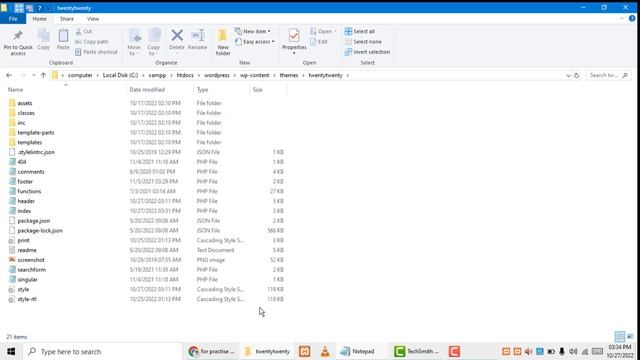
Task: Click wp-content in the address path
Action: (x=254, y=75)
